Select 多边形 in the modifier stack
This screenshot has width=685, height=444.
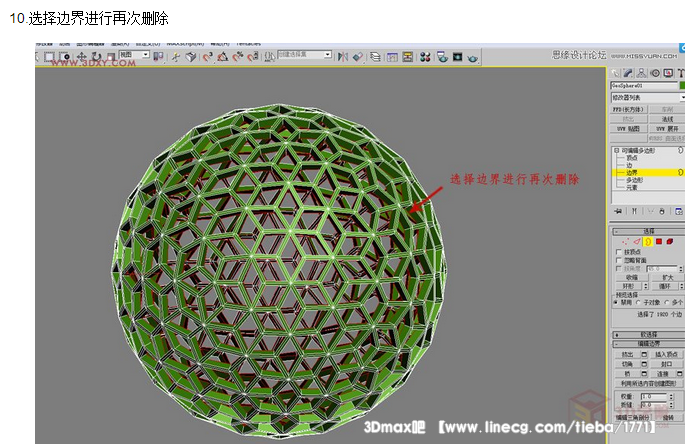634,180
